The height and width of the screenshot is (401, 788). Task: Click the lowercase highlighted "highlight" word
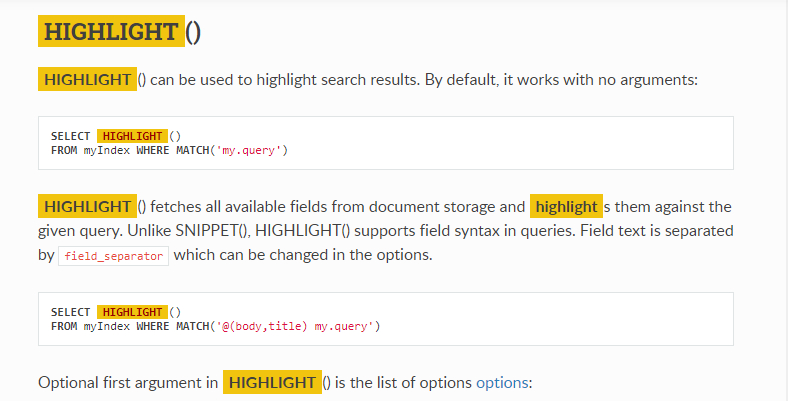pos(566,207)
